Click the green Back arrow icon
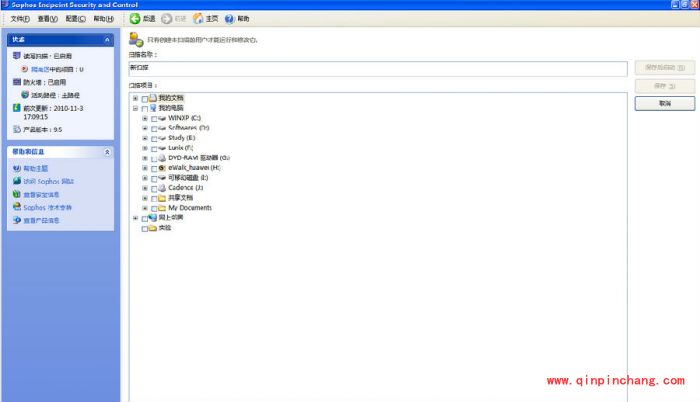The height and width of the screenshot is (402, 700). (134, 19)
